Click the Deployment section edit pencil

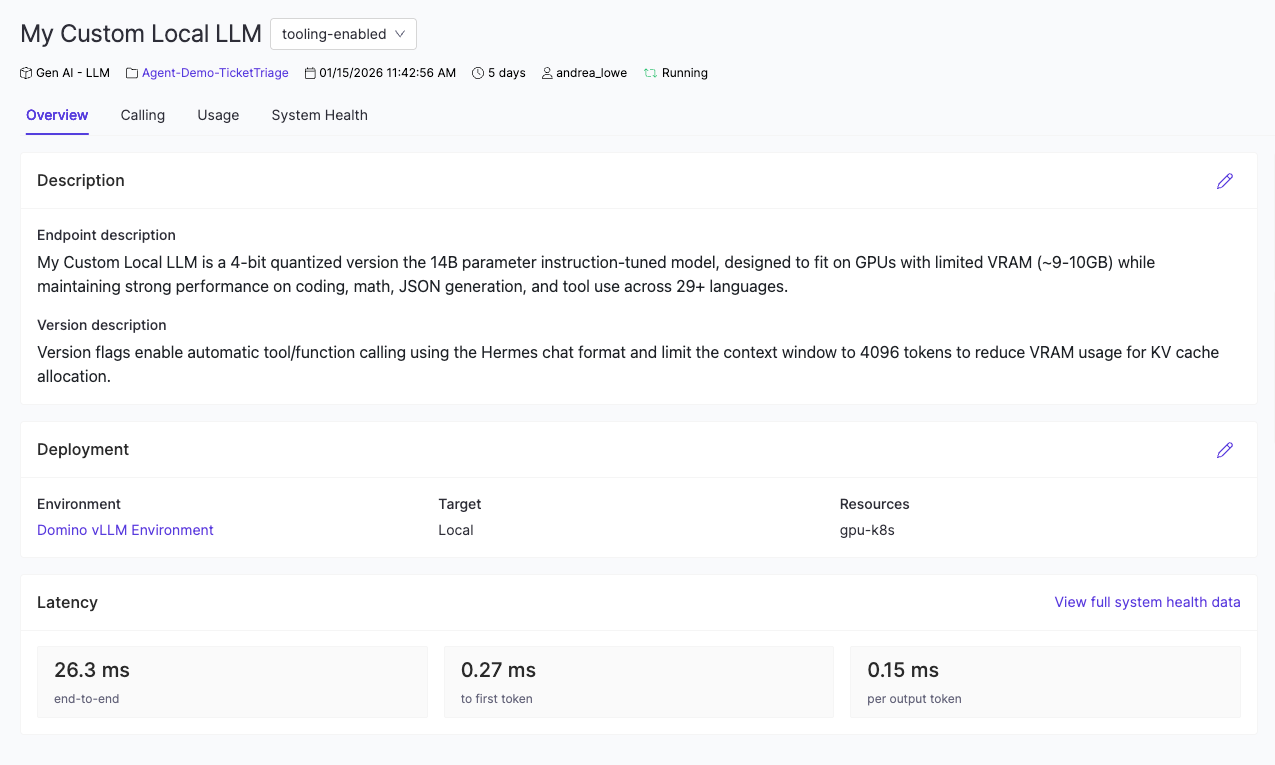1224,450
